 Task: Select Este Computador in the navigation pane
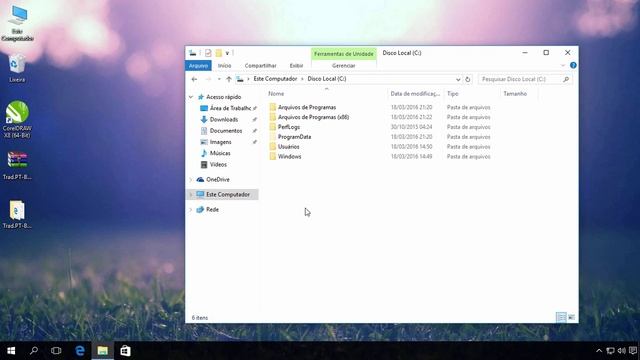pyautogui.click(x=228, y=195)
